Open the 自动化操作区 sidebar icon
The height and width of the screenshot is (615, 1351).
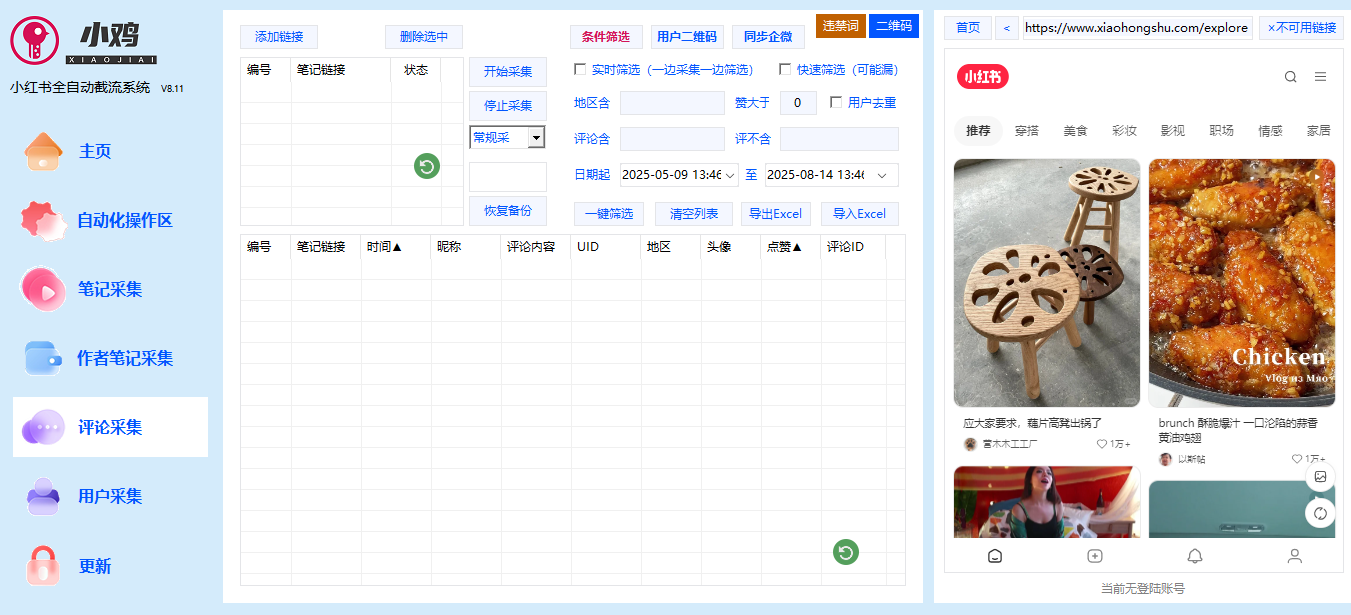[43, 220]
